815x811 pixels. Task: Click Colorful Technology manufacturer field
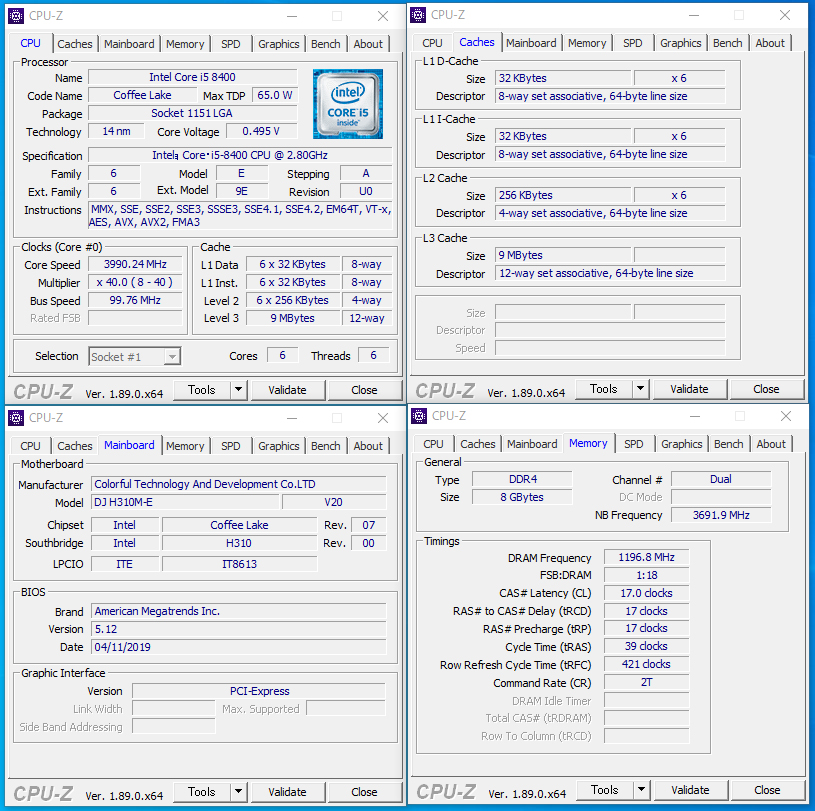tap(239, 484)
